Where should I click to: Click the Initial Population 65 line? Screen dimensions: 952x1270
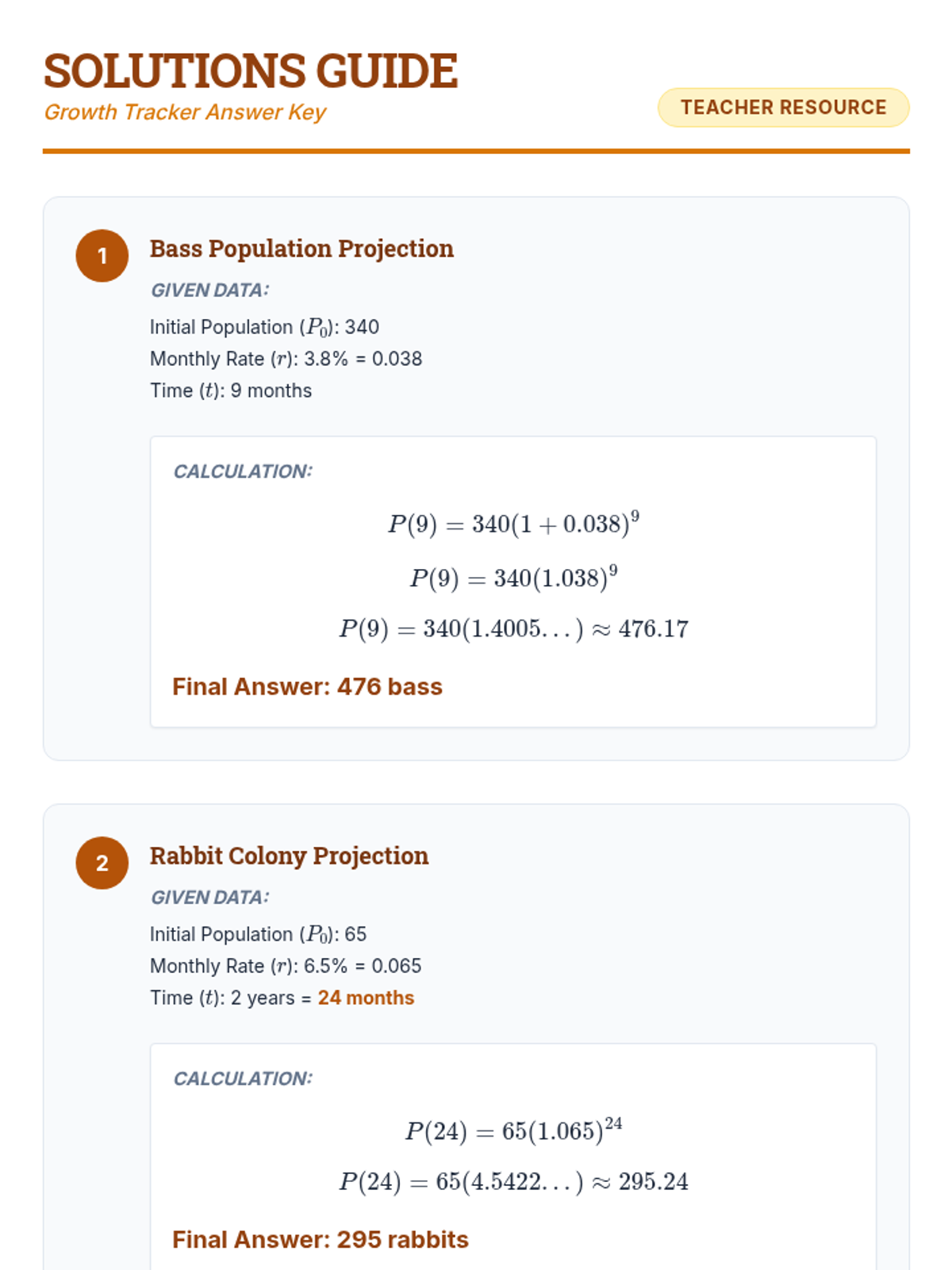click(258, 934)
